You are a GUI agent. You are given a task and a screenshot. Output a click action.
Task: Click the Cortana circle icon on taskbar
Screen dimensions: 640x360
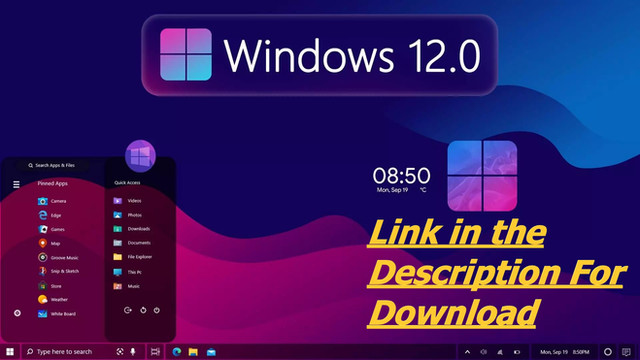tap(608, 352)
